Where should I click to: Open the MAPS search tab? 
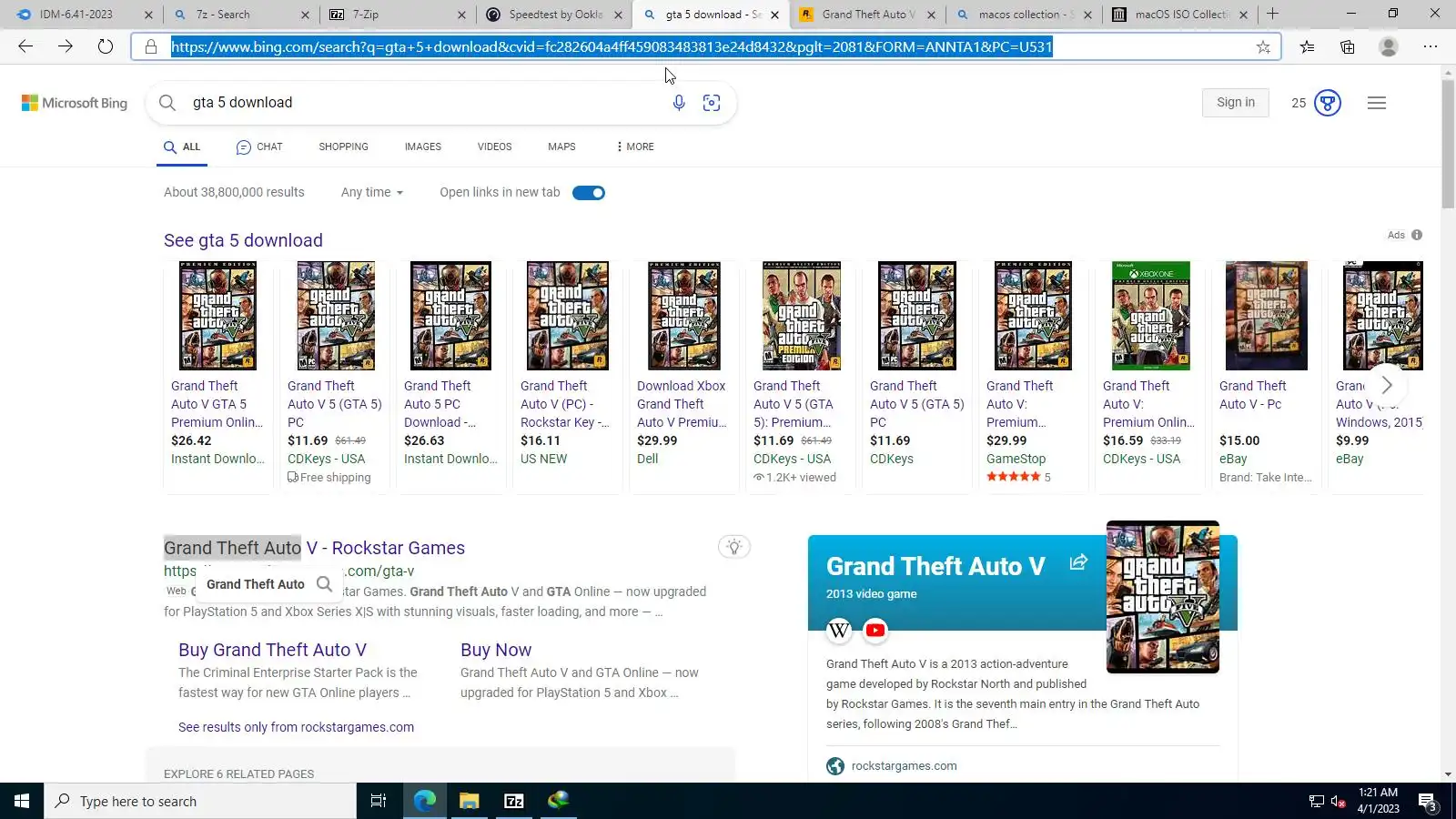(x=561, y=147)
